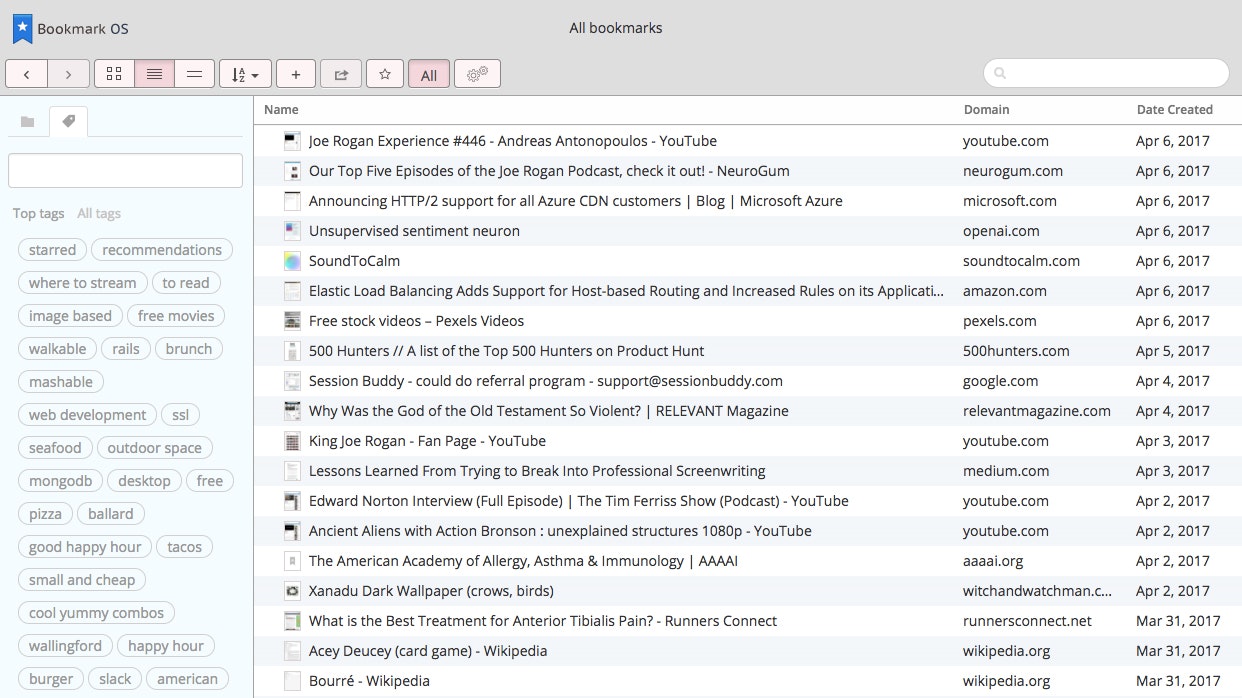The height and width of the screenshot is (698, 1242).
Task: Click favicon of Elastic Load Balancing bookmark
Action: coord(292,291)
